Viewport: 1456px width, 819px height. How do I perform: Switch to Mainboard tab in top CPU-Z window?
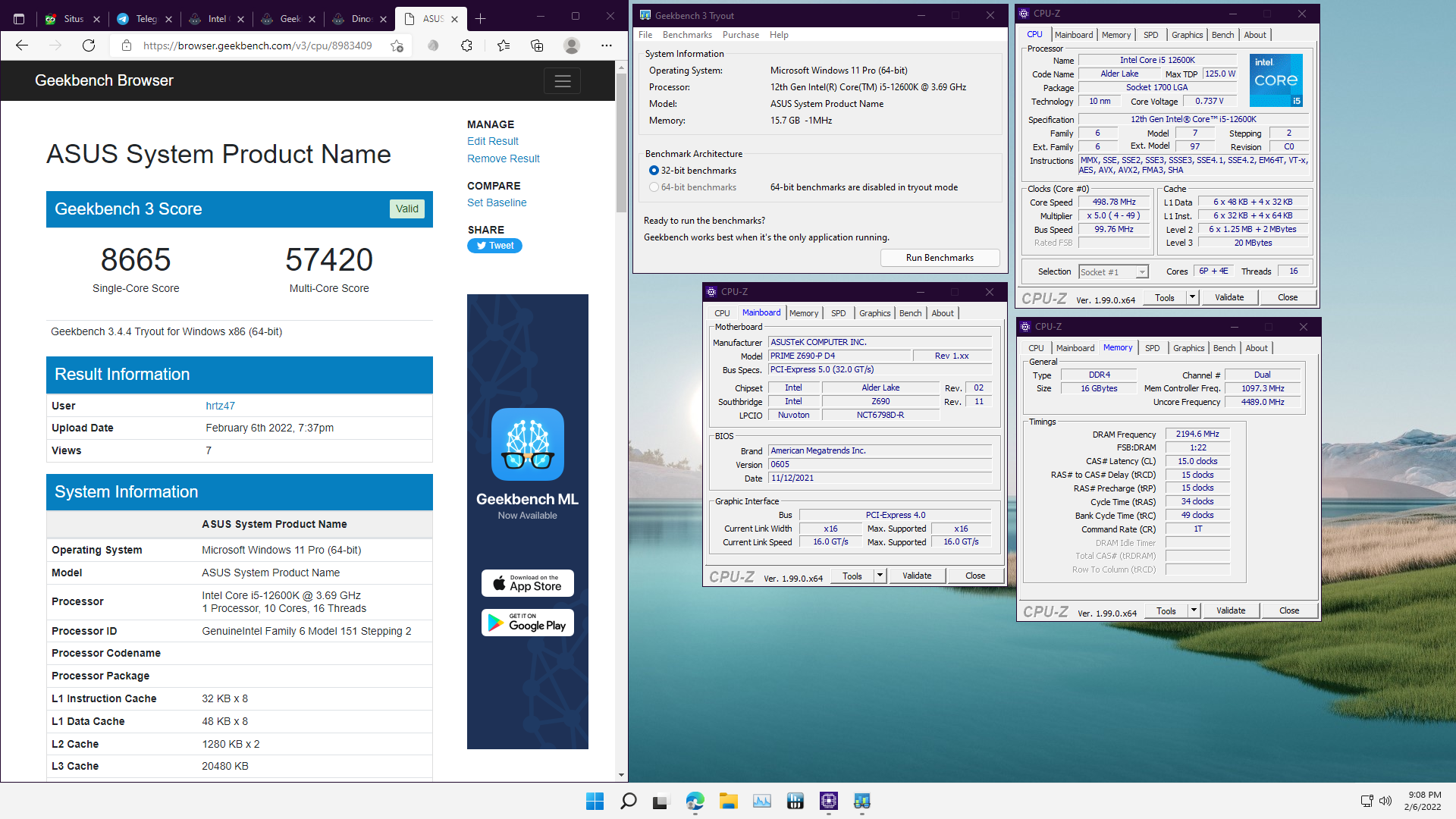pos(1073,35)
